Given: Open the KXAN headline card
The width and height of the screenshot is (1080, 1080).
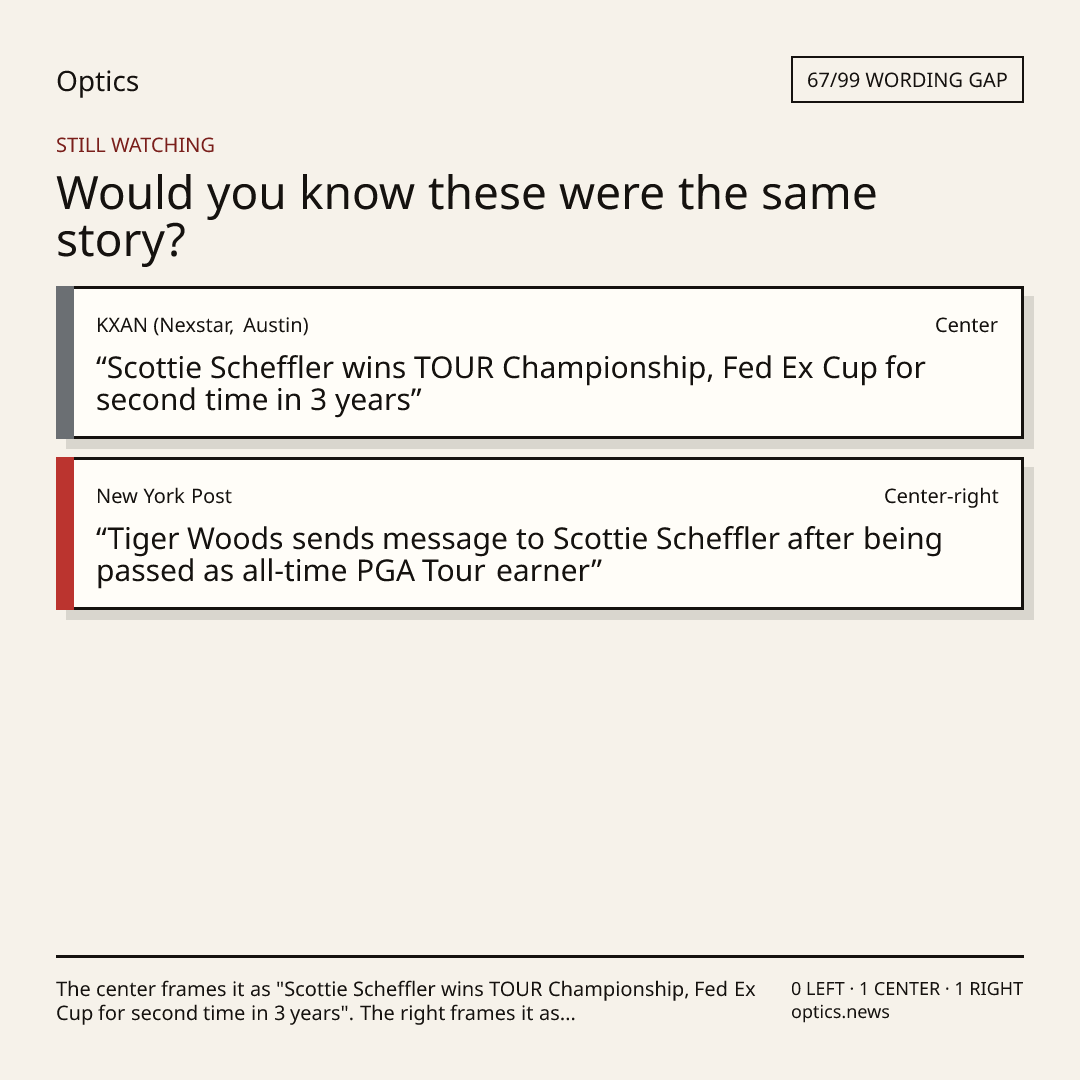Looking at the screenshot, I should coord(540,362).
